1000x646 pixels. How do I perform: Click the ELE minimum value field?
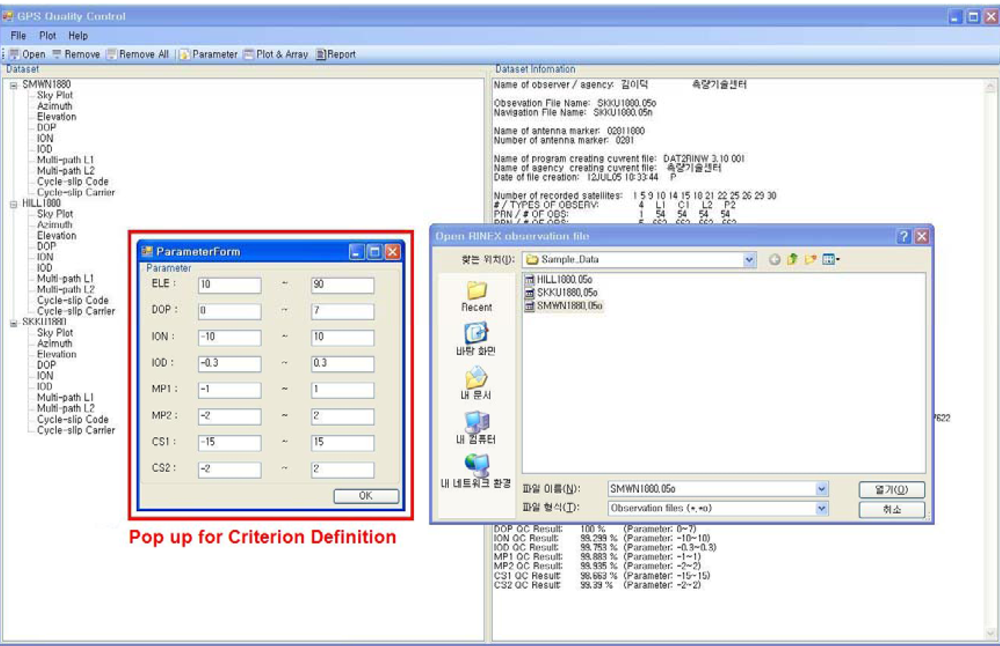[x=229, y=286]
